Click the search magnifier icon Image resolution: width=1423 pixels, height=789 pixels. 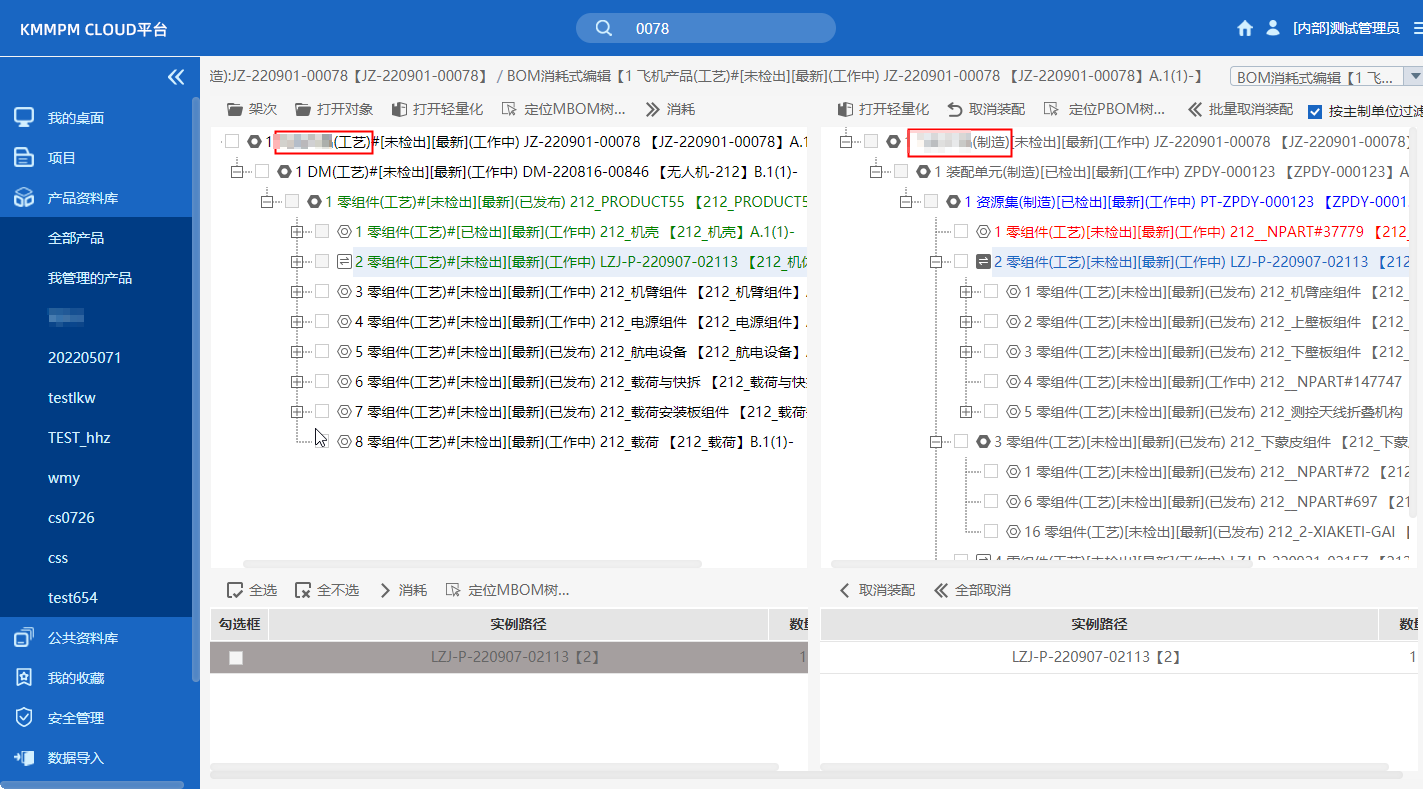click(x=604, y=28)
